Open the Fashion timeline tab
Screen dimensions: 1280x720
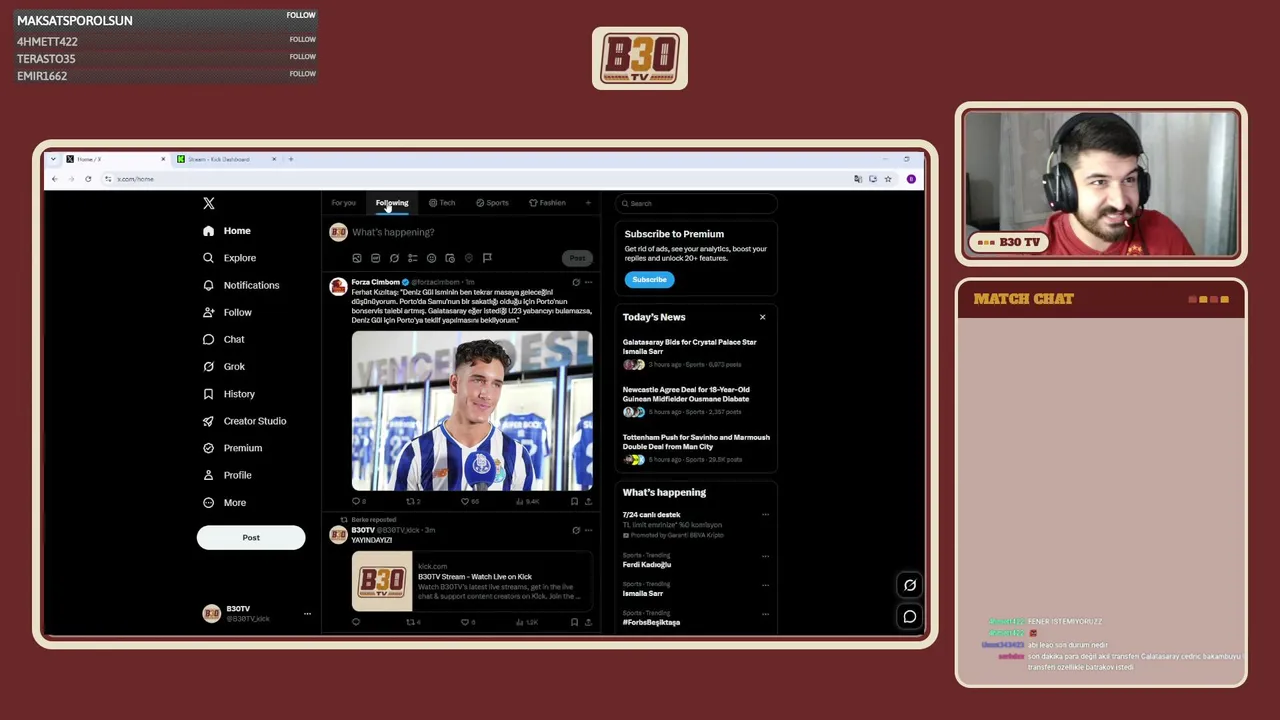point(547,203)
